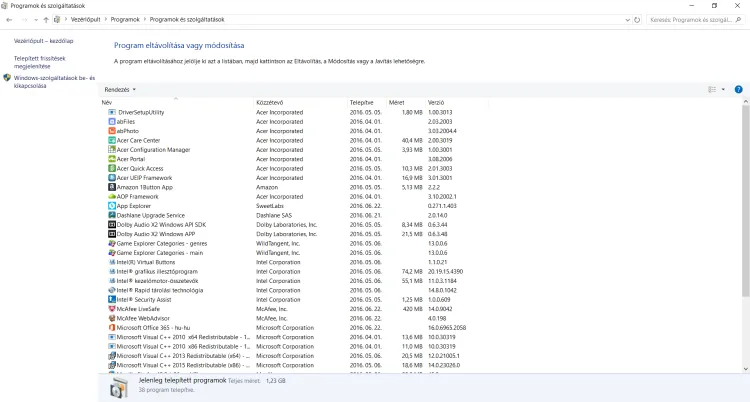The height and width of the screenshot is (402, 750).
Task: Click the Microsoft Office 365 icon
Action: point(111,327)
